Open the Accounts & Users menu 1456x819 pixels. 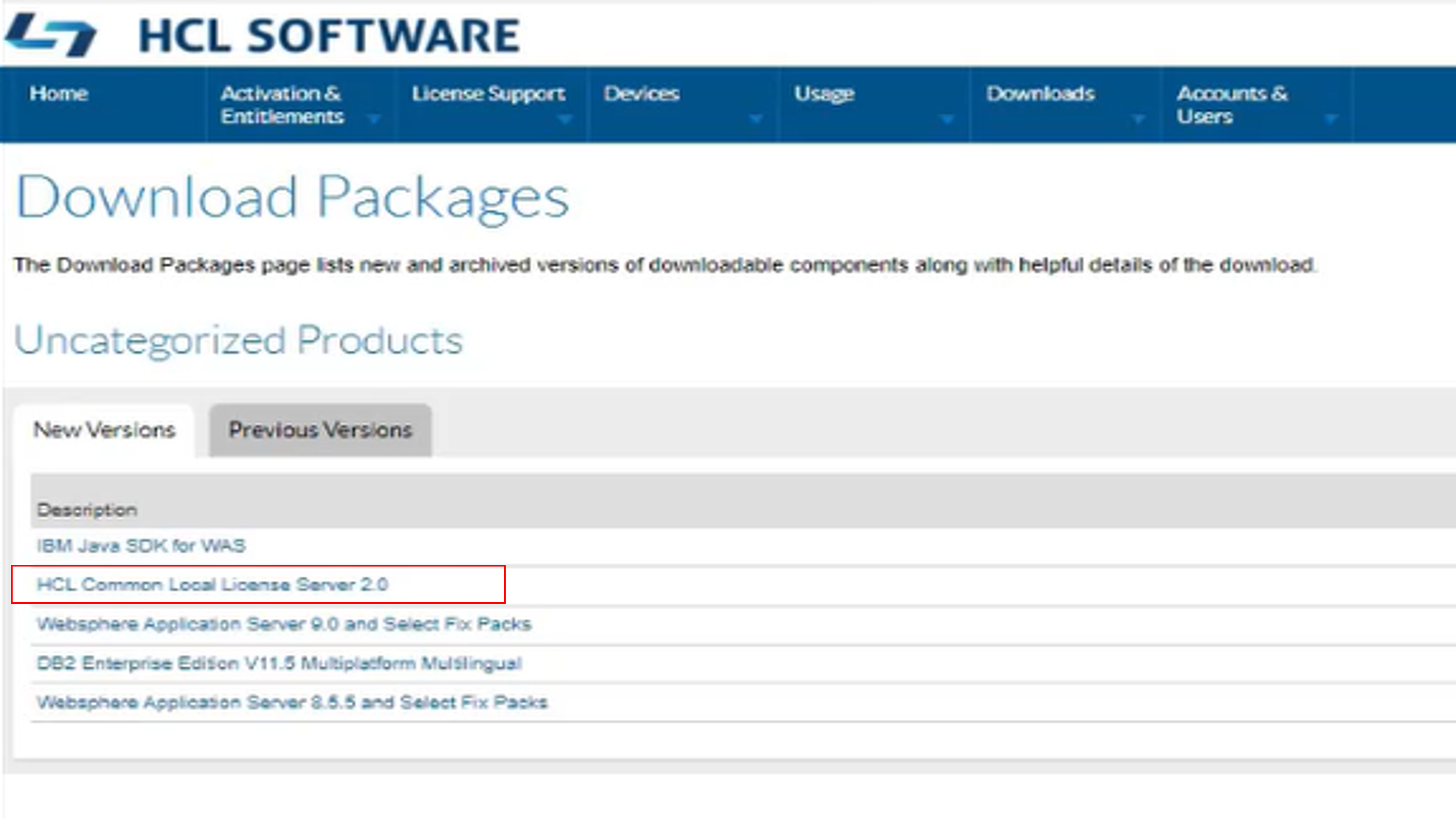click(1232, 105)
